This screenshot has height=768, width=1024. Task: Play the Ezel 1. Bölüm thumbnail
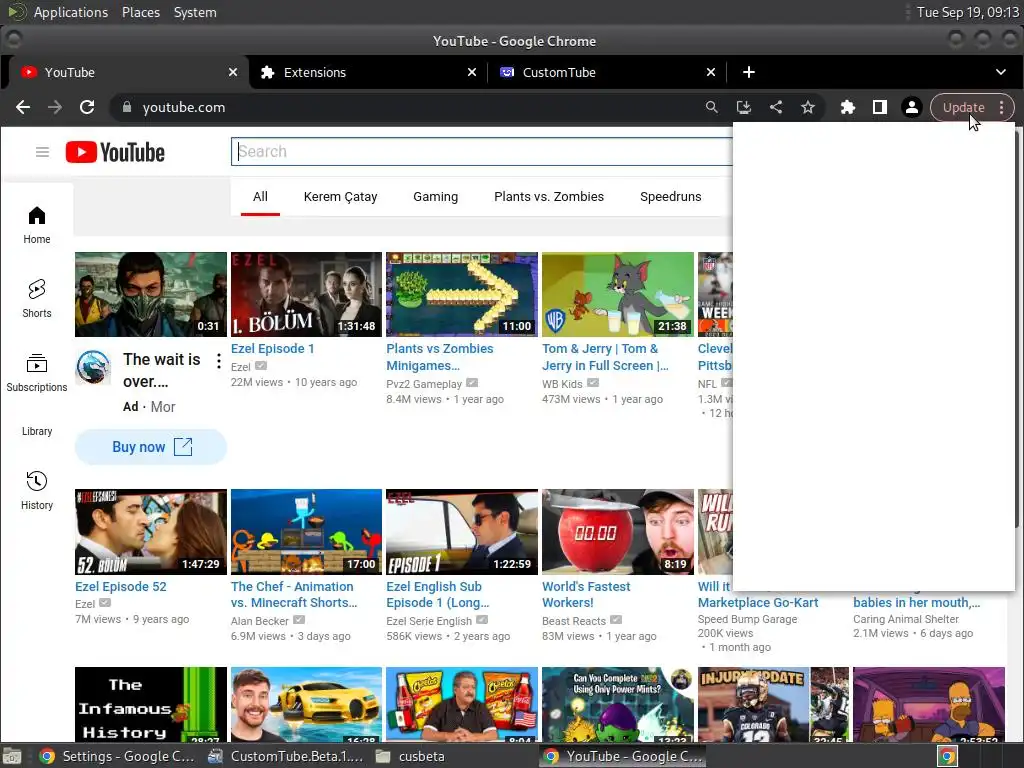coord(306,295)
